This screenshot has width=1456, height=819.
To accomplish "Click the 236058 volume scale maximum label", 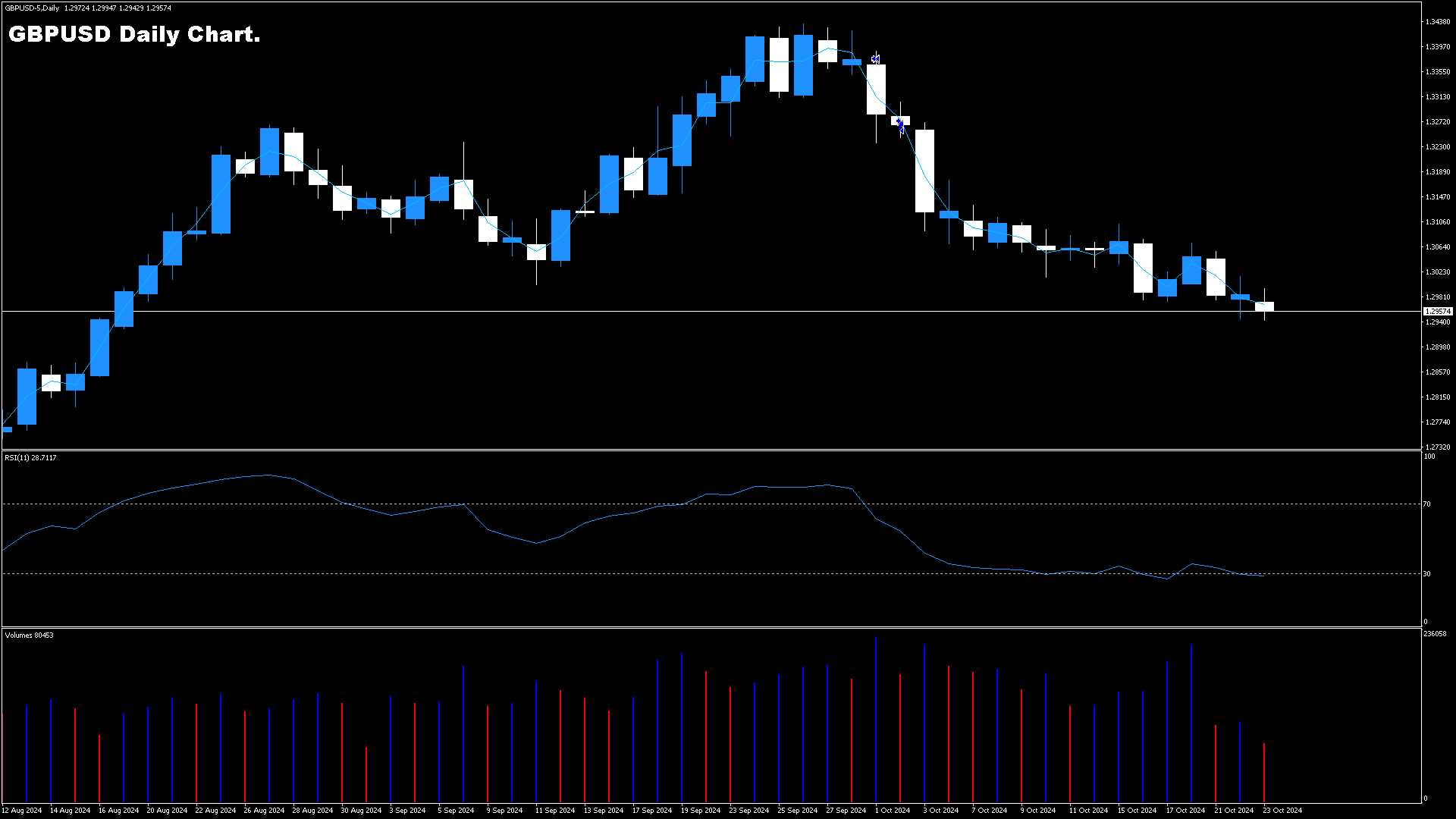I will pyautogui.click(x=1435, y=634).
